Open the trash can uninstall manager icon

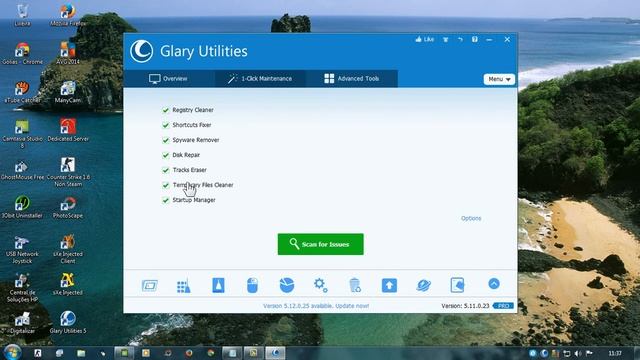[x=355, y=285]
